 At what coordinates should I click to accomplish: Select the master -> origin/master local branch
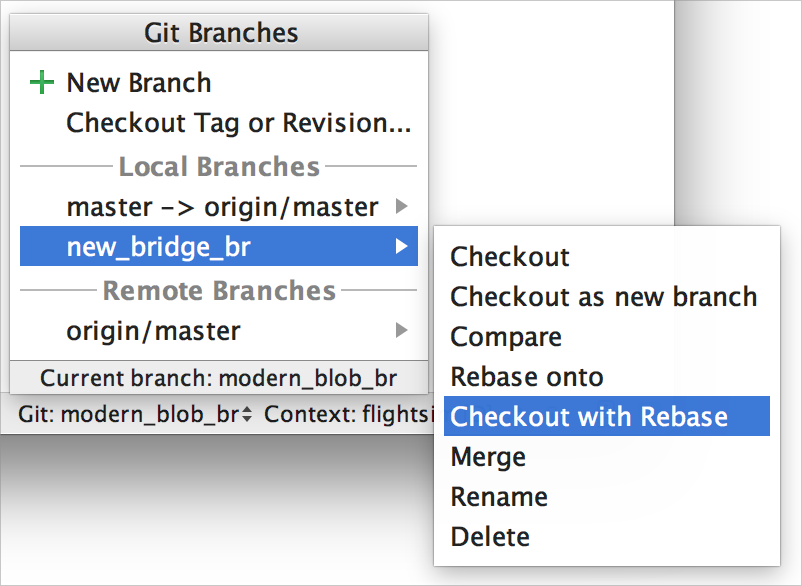pos(219,207)
